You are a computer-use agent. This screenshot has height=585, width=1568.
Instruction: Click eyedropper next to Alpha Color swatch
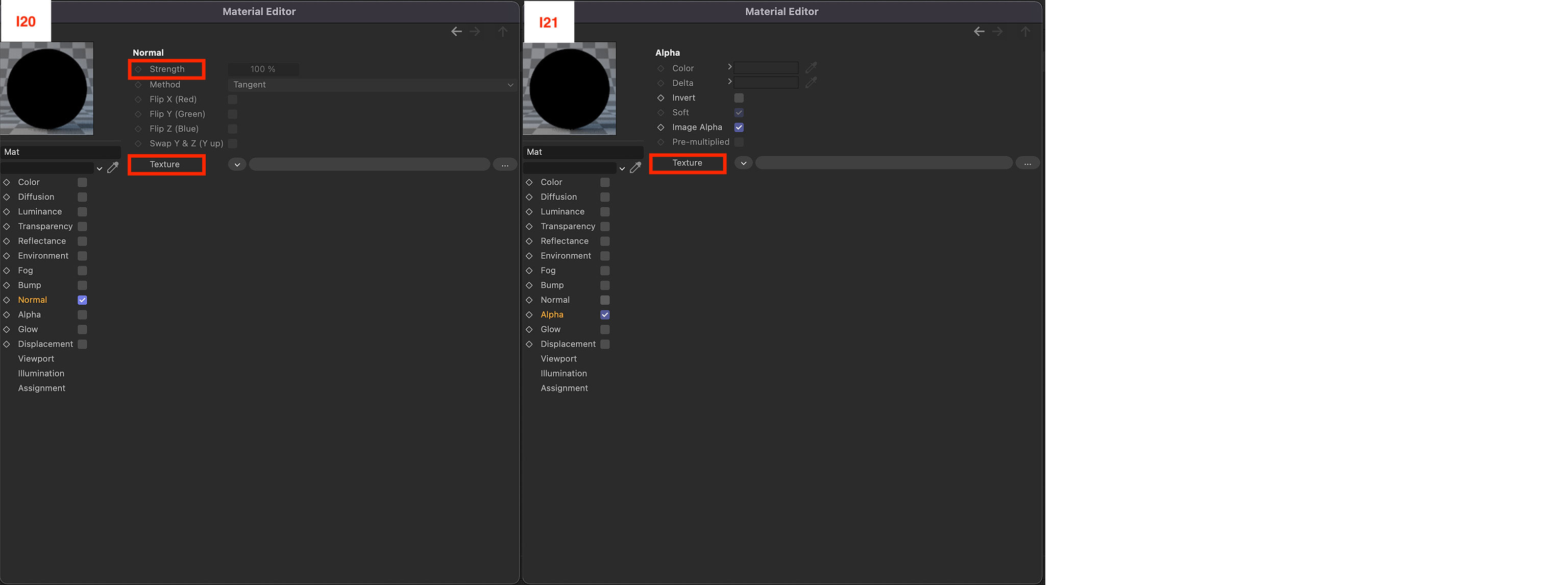point(811,67)
